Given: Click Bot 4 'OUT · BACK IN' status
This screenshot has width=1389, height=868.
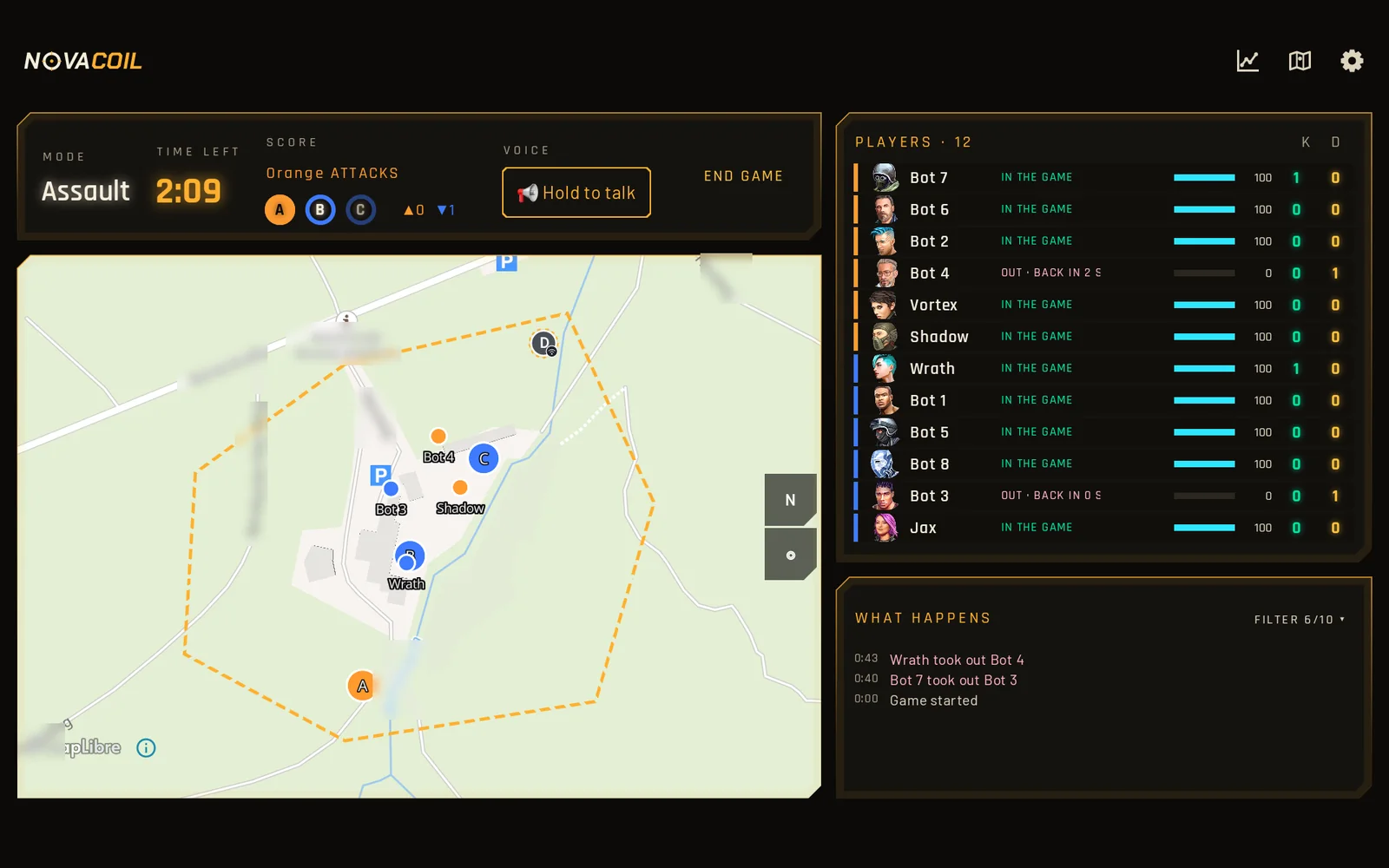Looking at the screenshot, I should click(1050, 273).
